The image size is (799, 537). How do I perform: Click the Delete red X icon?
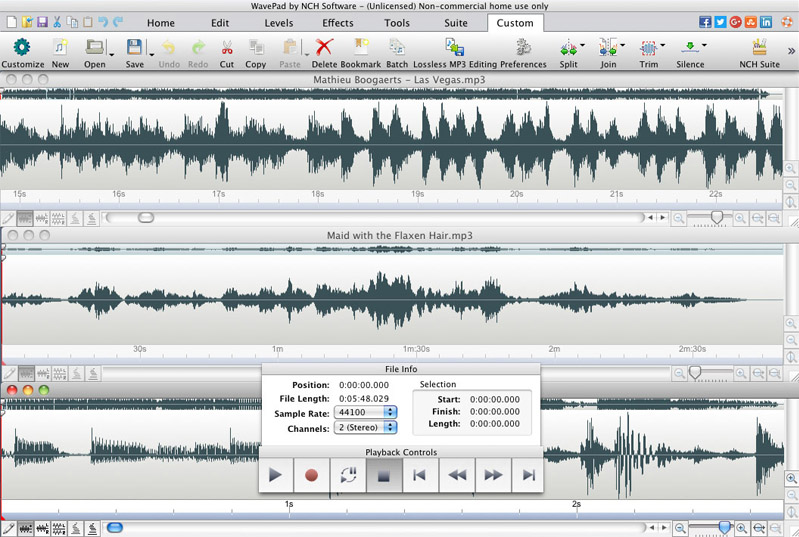tap(324, 47)
